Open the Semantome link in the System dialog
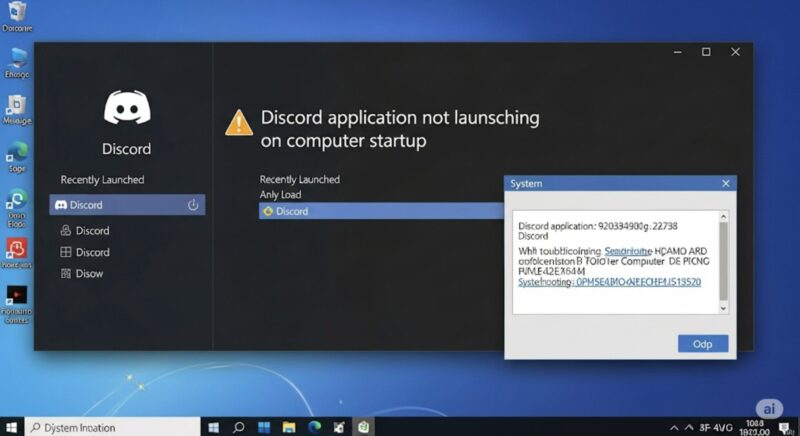This screenshot has height=436, width=800. (x=628, y=251)
